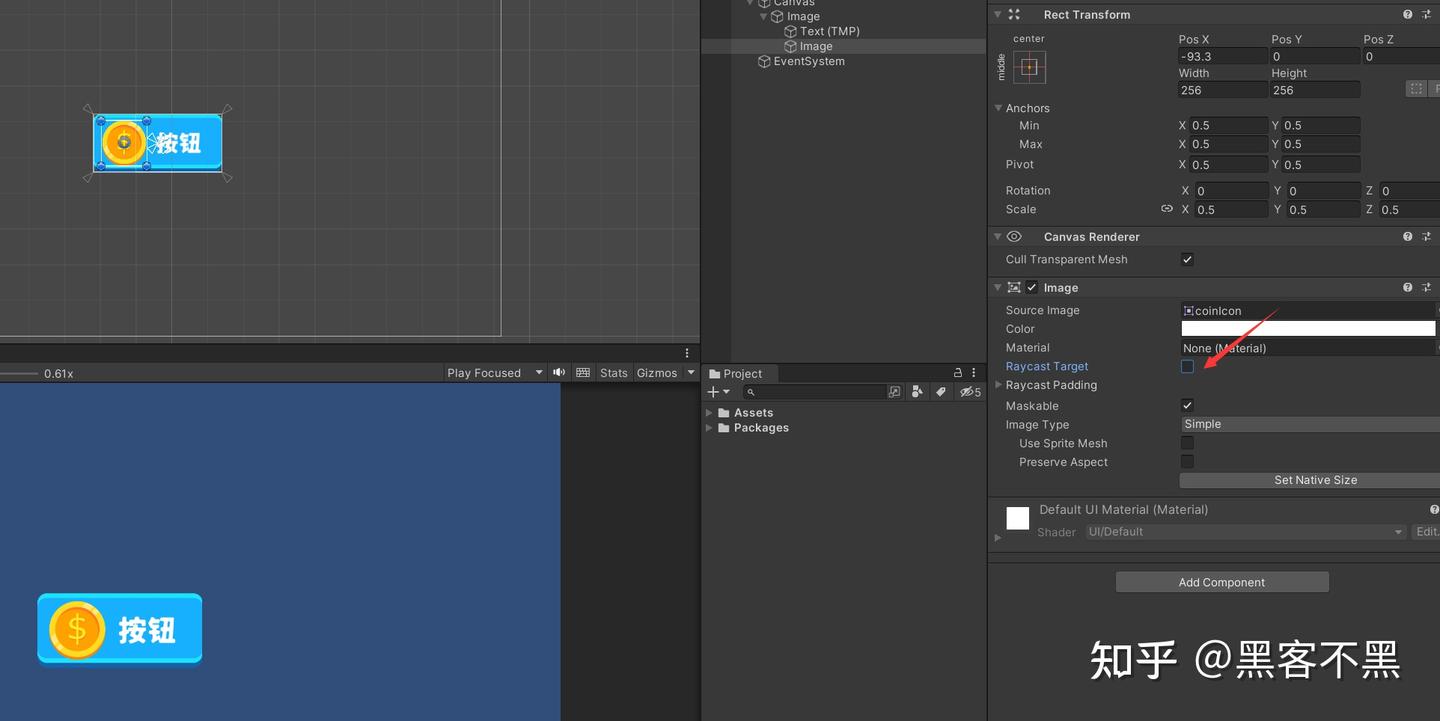1440x721 pixels.
Task: Toggle the Game view audio mute icon
Action: (559, 372)
